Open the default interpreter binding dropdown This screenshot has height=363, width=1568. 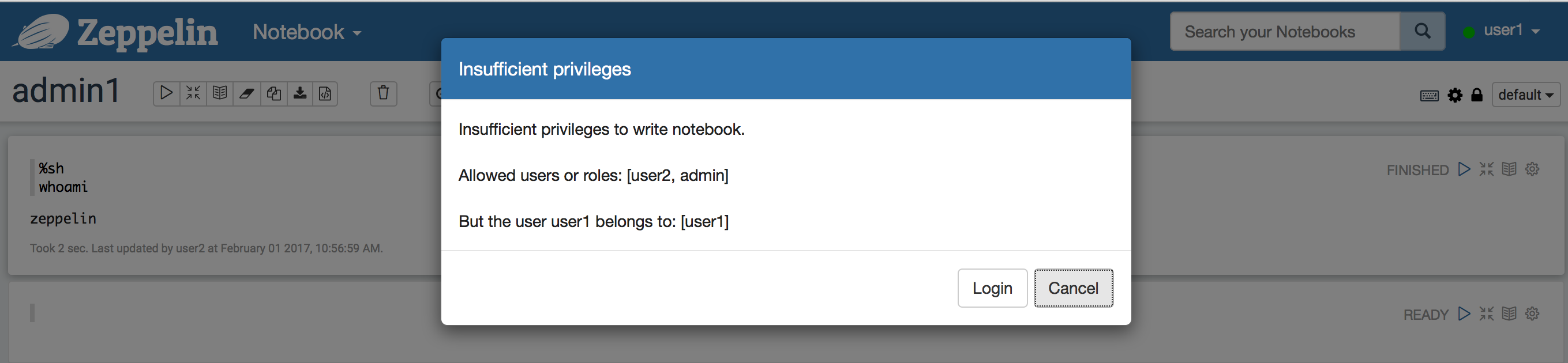tap(1525, 95)
